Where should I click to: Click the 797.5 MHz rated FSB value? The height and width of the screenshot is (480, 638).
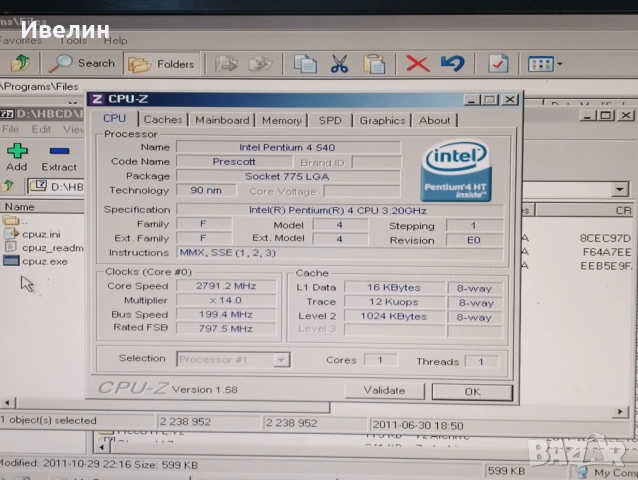(226, 329)
